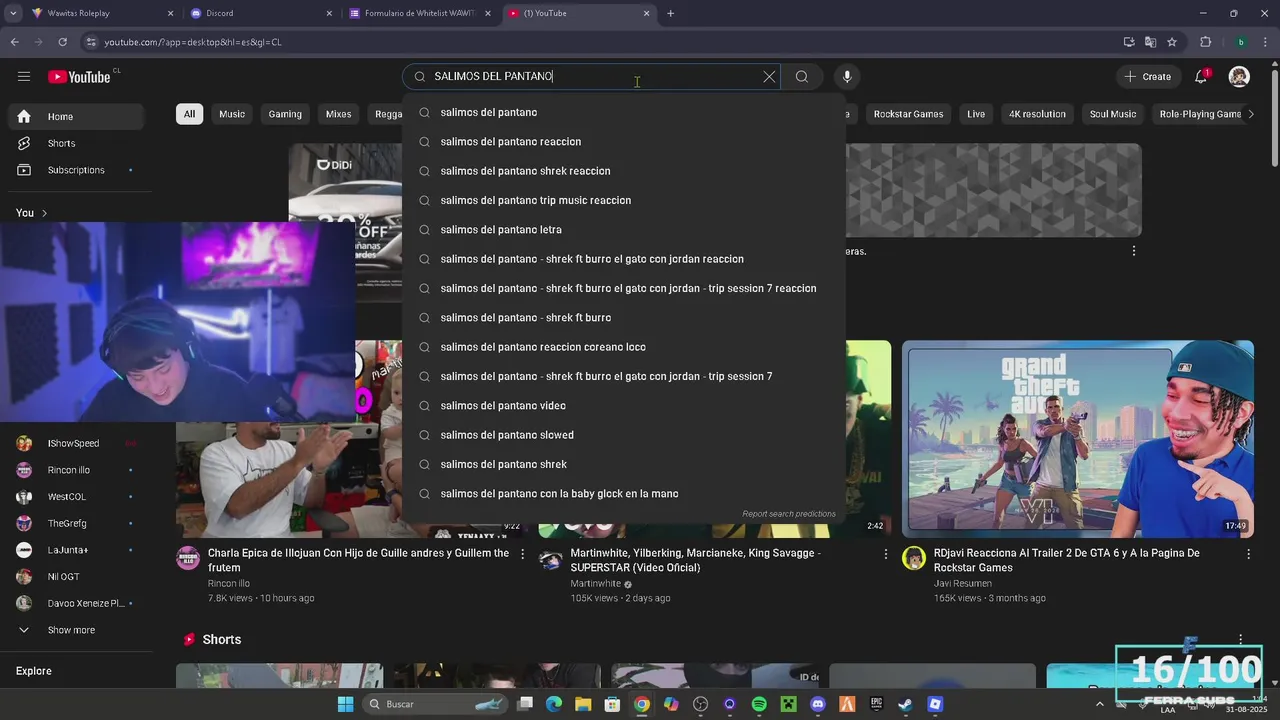This screenshot has width=1280, height=720.
Task: Select the Rockstar Games chip
Action: tap(908, 114)
